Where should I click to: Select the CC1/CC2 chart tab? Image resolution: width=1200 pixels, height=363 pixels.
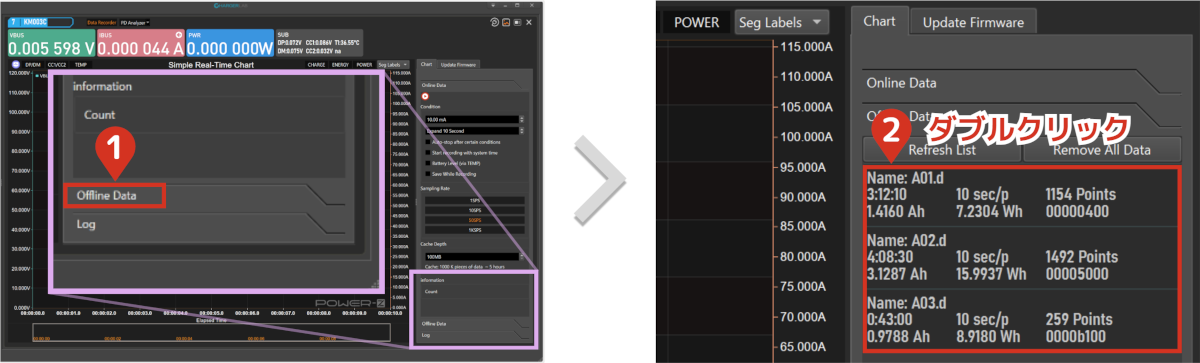pyautogui.click(x=56, y=64)
